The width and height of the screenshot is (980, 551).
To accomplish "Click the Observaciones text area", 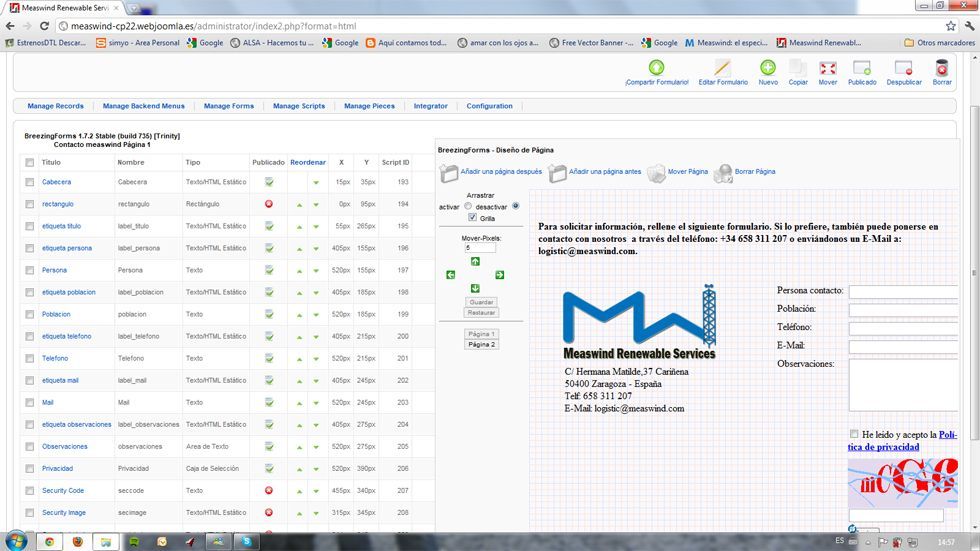I will [x=903, y=385].
